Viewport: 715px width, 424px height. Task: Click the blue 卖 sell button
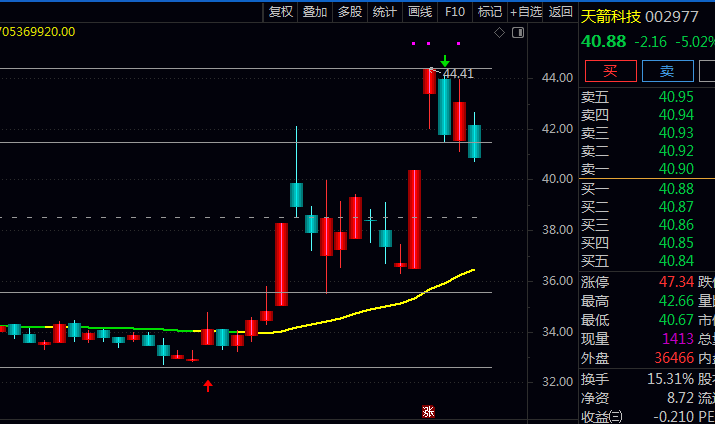(x=668, y=71)
